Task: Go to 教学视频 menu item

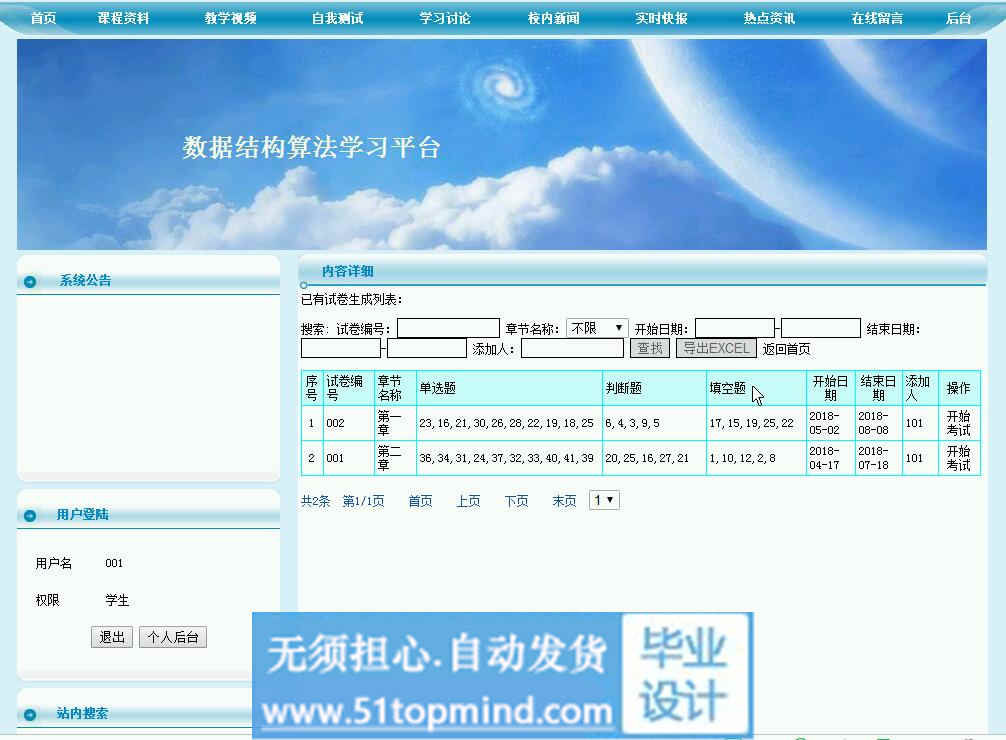Action: (230, 18)
